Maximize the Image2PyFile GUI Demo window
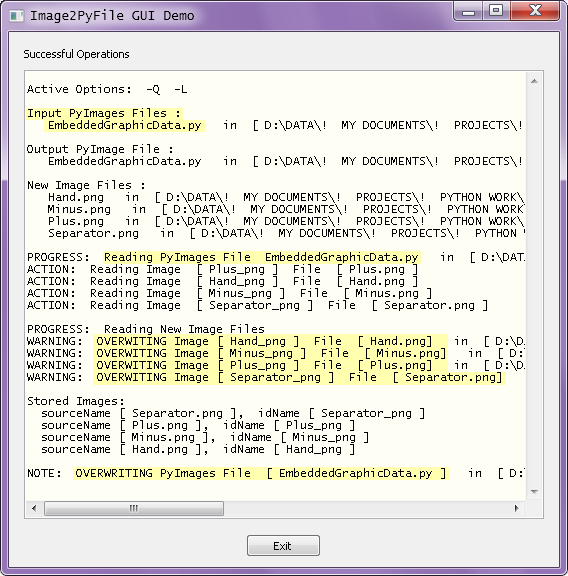The image size is (568, 576). (496, 10)
